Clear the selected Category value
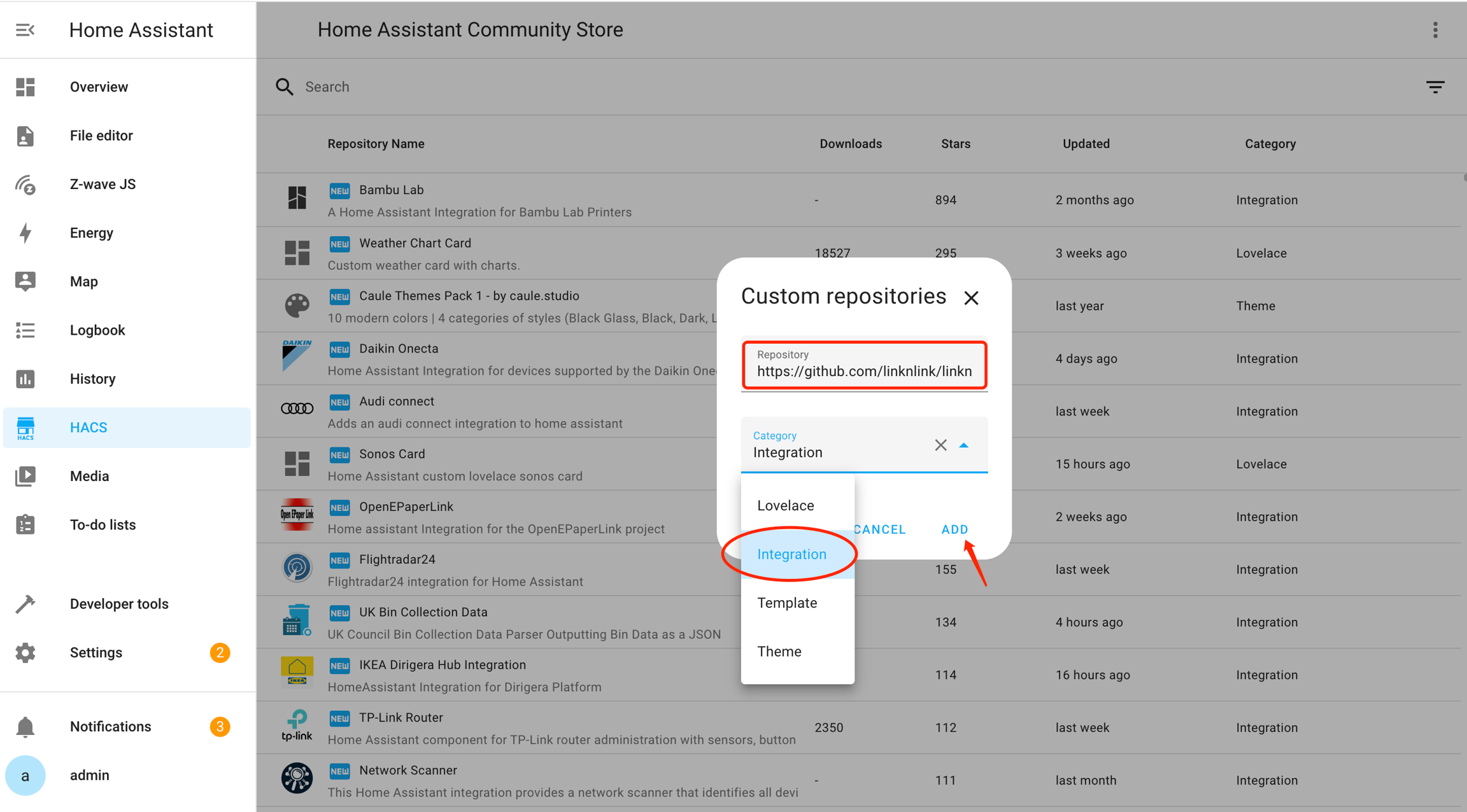Screen dimensions: 1467x812 (x=940, y=445)
